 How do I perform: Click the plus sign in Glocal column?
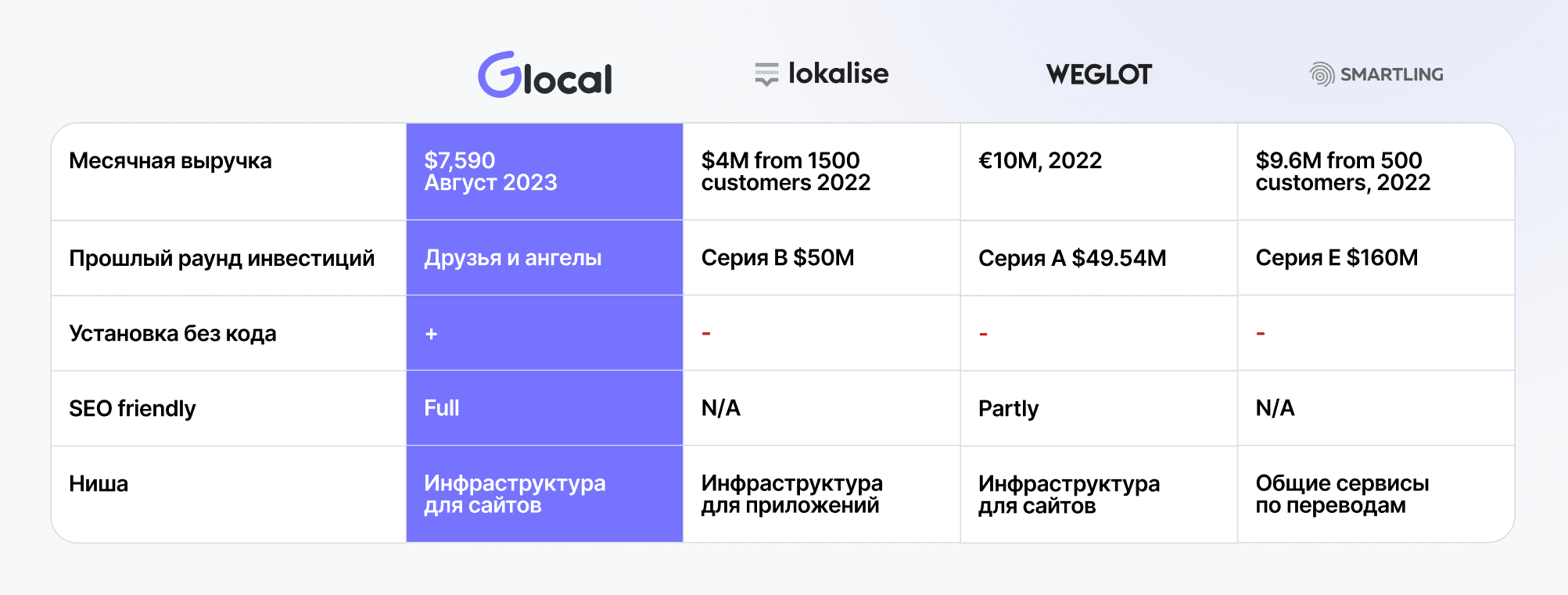pyautogui.click(x=431, y=334)
